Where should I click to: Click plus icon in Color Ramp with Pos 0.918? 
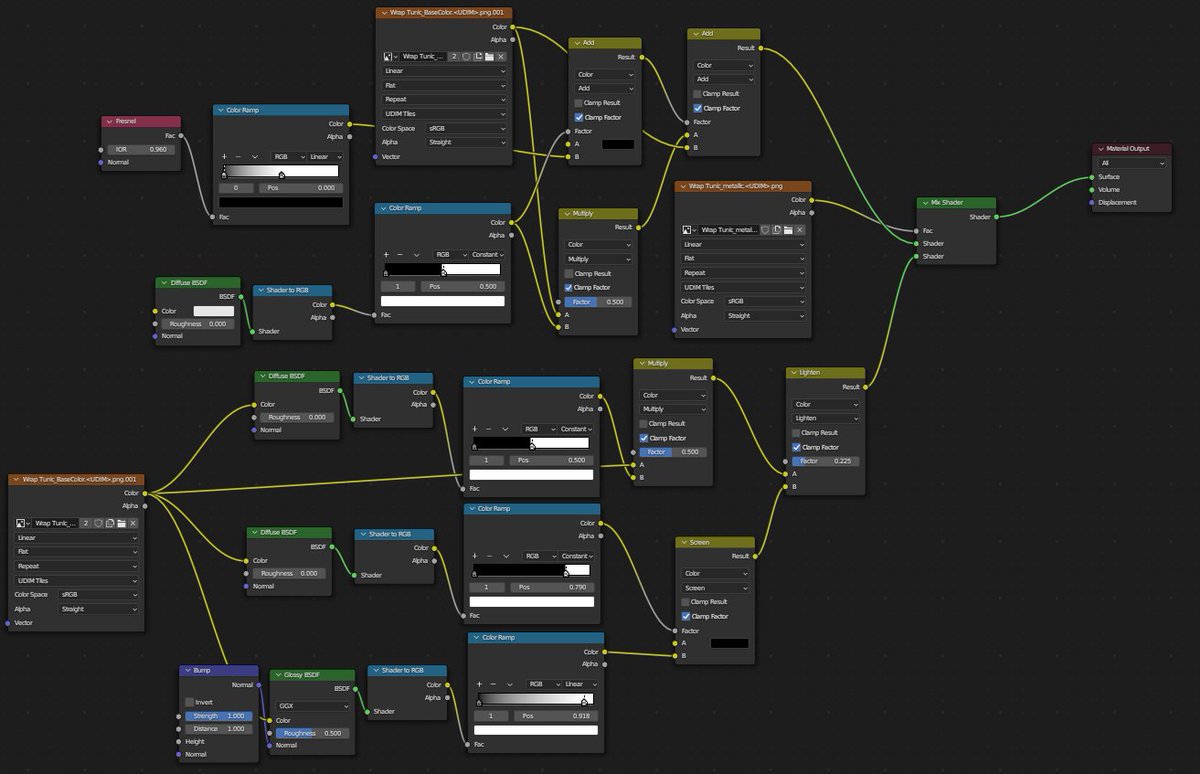coord(479,684)
